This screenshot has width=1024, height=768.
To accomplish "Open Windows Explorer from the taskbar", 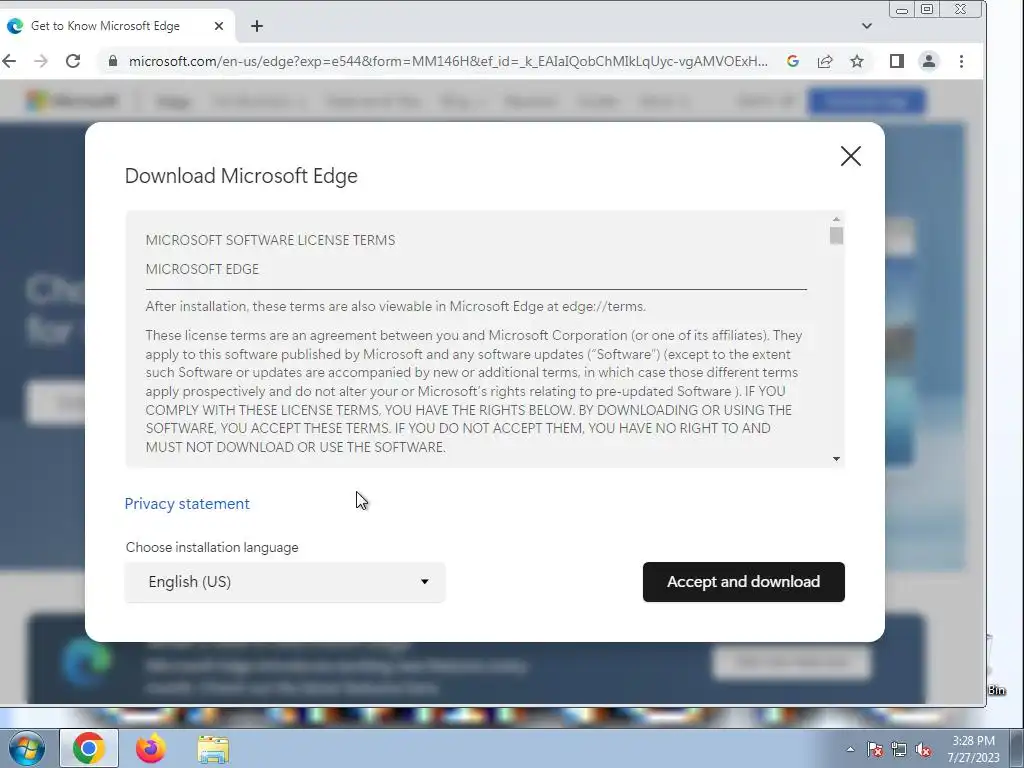I will pos(213,749).
